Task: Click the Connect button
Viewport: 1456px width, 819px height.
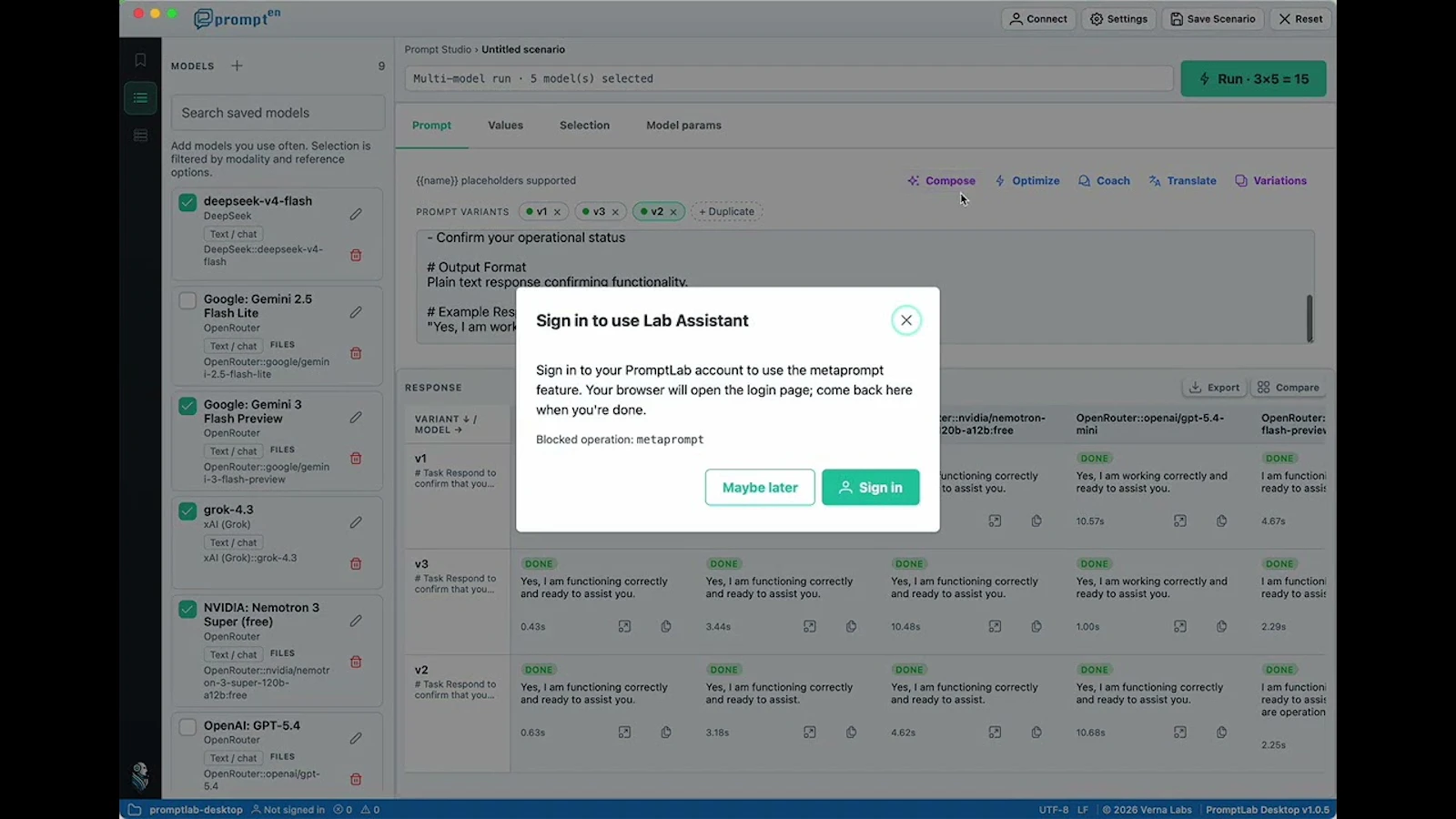Action: pyautogui.click(x=1038, y=19)
